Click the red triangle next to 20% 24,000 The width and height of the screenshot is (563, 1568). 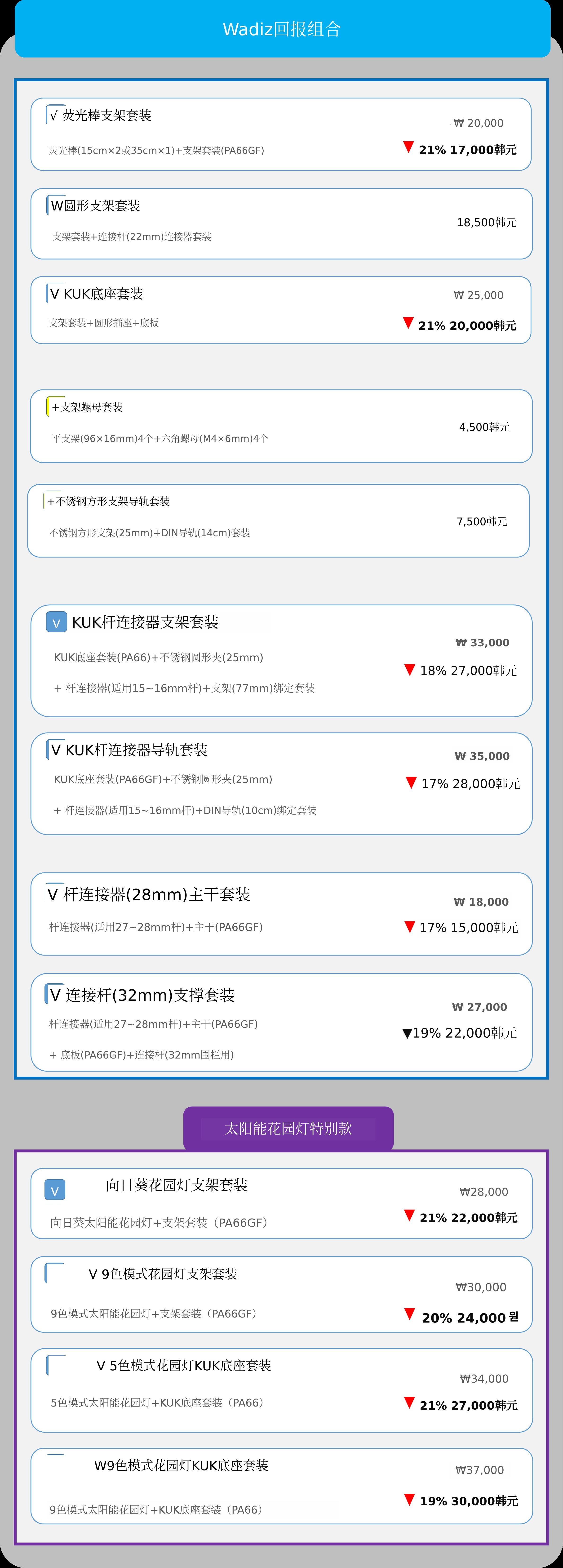410,1314
